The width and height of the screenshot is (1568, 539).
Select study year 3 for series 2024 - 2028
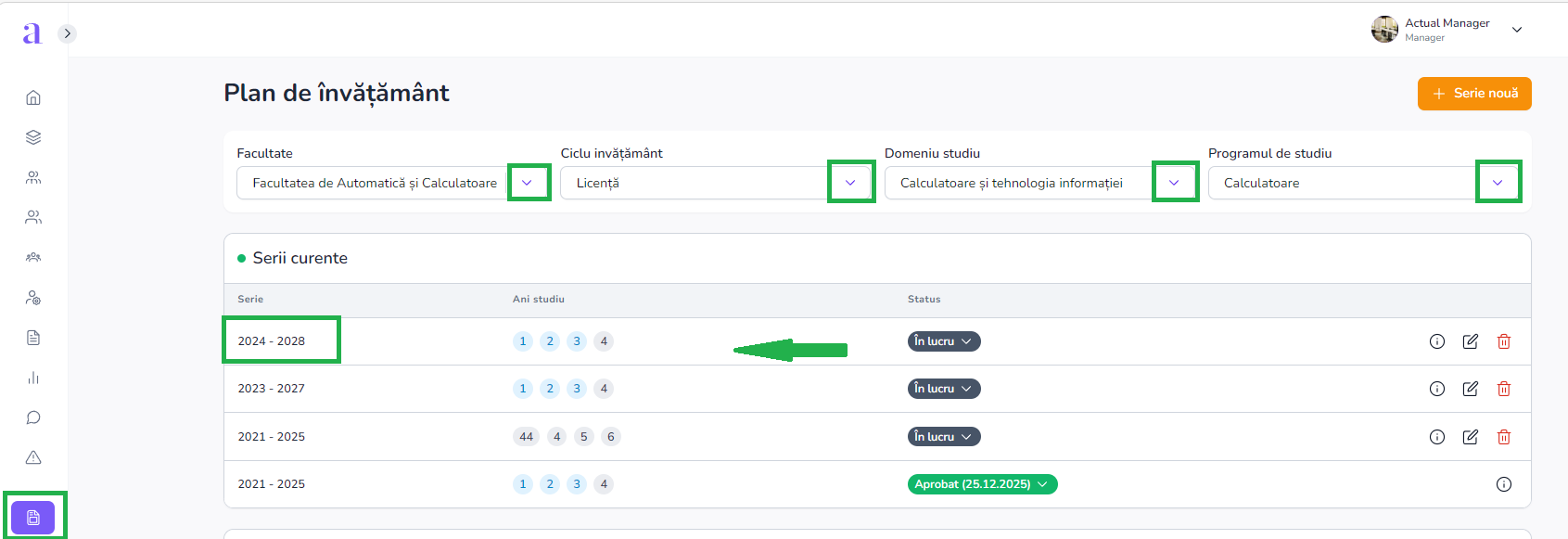click(577, 341)
